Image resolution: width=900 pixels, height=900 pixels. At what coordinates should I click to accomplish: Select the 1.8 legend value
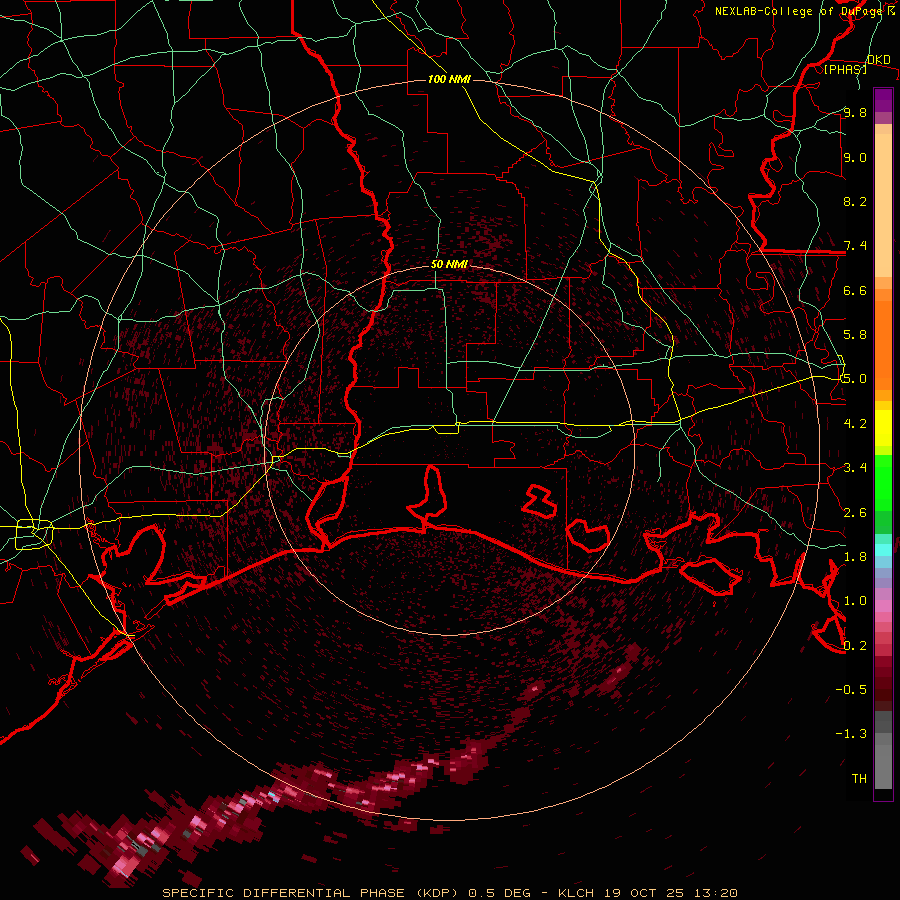855,557
